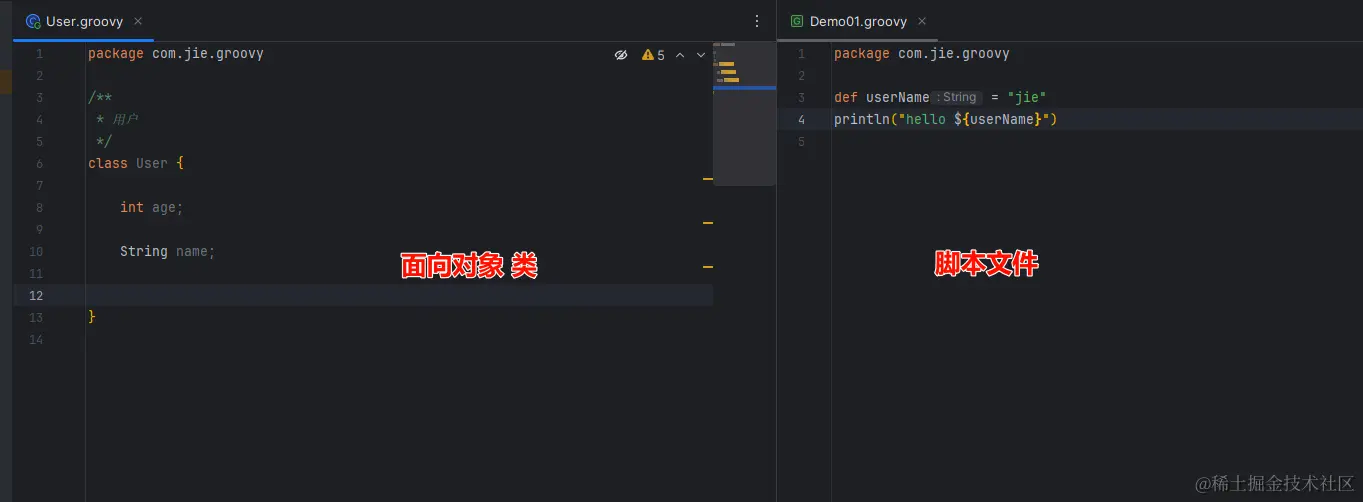Click line number 6 in User.groovy gutter

click(38, 163)
